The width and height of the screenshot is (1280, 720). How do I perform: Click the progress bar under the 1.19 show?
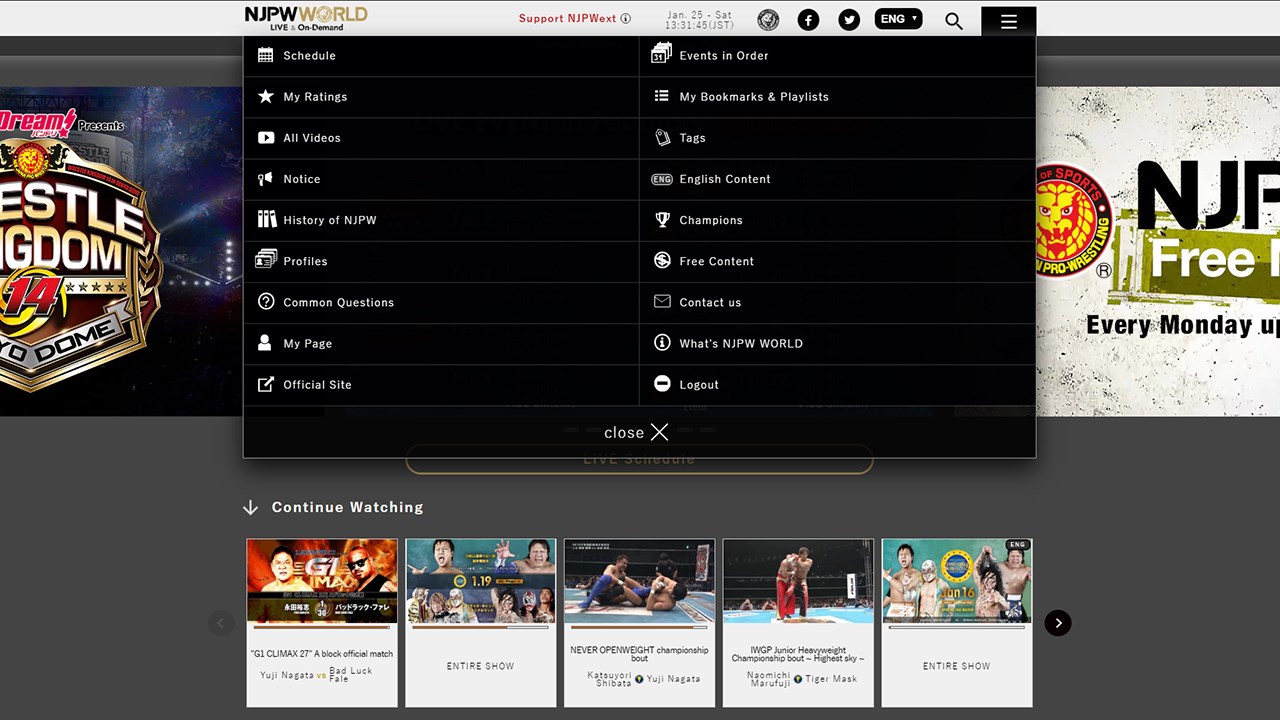click(x=481, y=627)
